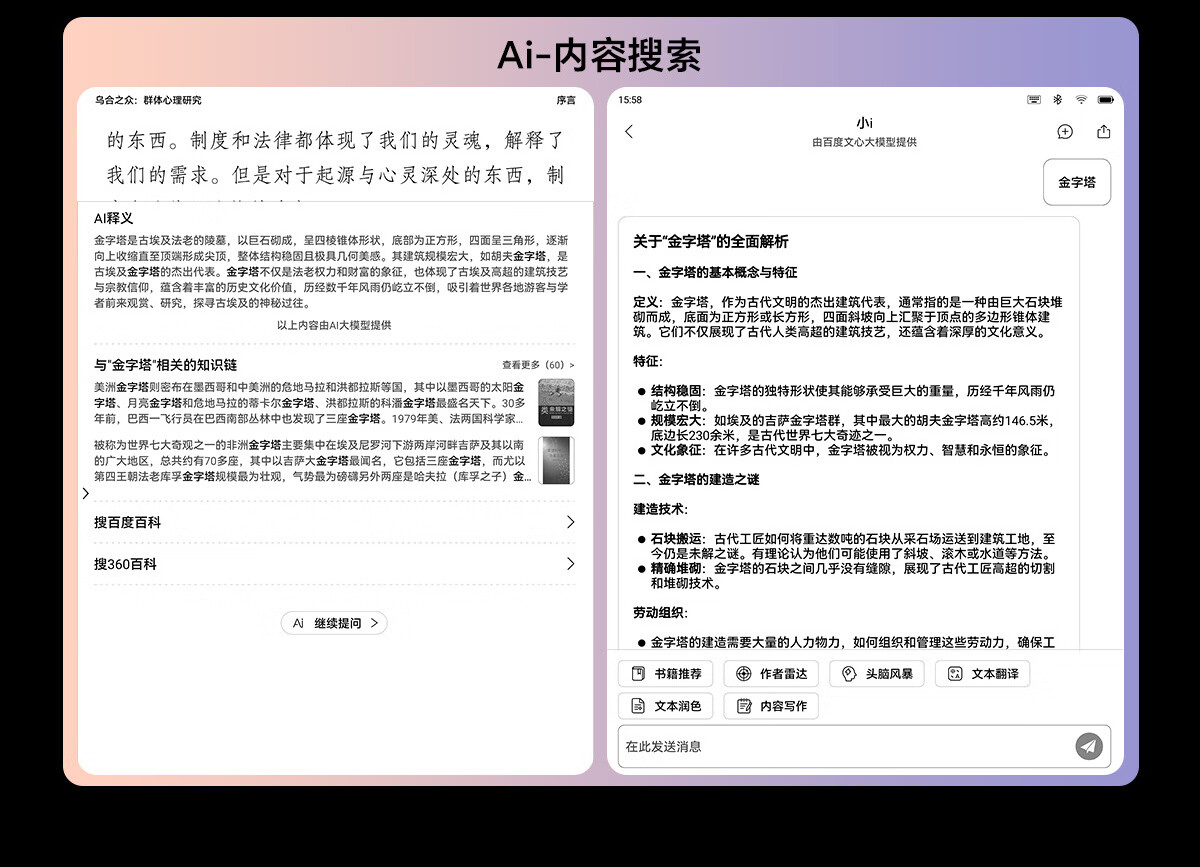Click the Ai 继续提问 button
The height and width of the screenshot is (867, 1200).
(x=334, y=623)
